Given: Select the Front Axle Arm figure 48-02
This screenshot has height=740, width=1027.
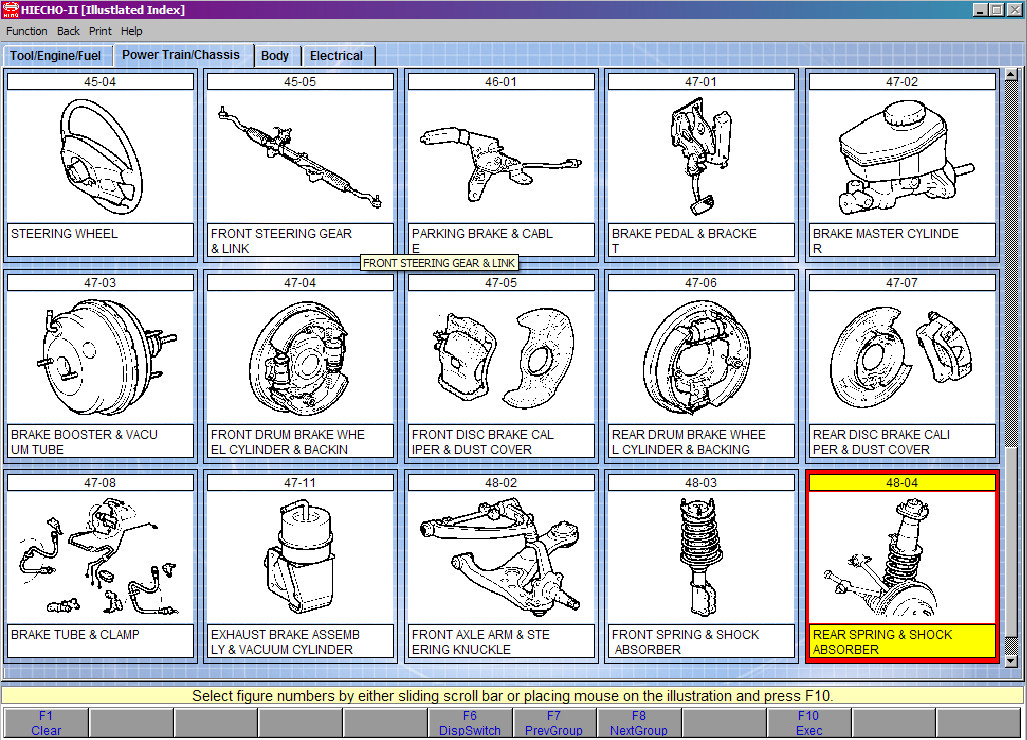Looking at the screenshot, I should (x=501, y=557).
